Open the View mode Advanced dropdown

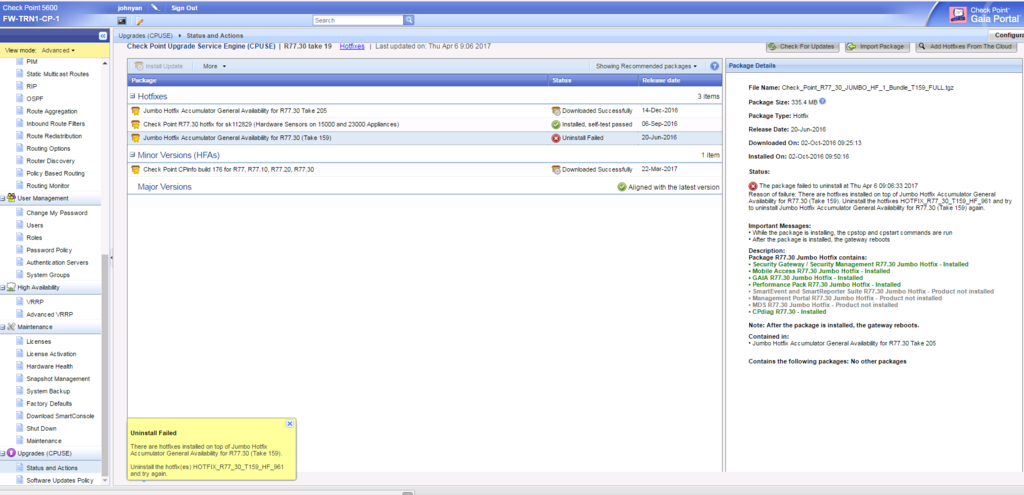[58, 50]
